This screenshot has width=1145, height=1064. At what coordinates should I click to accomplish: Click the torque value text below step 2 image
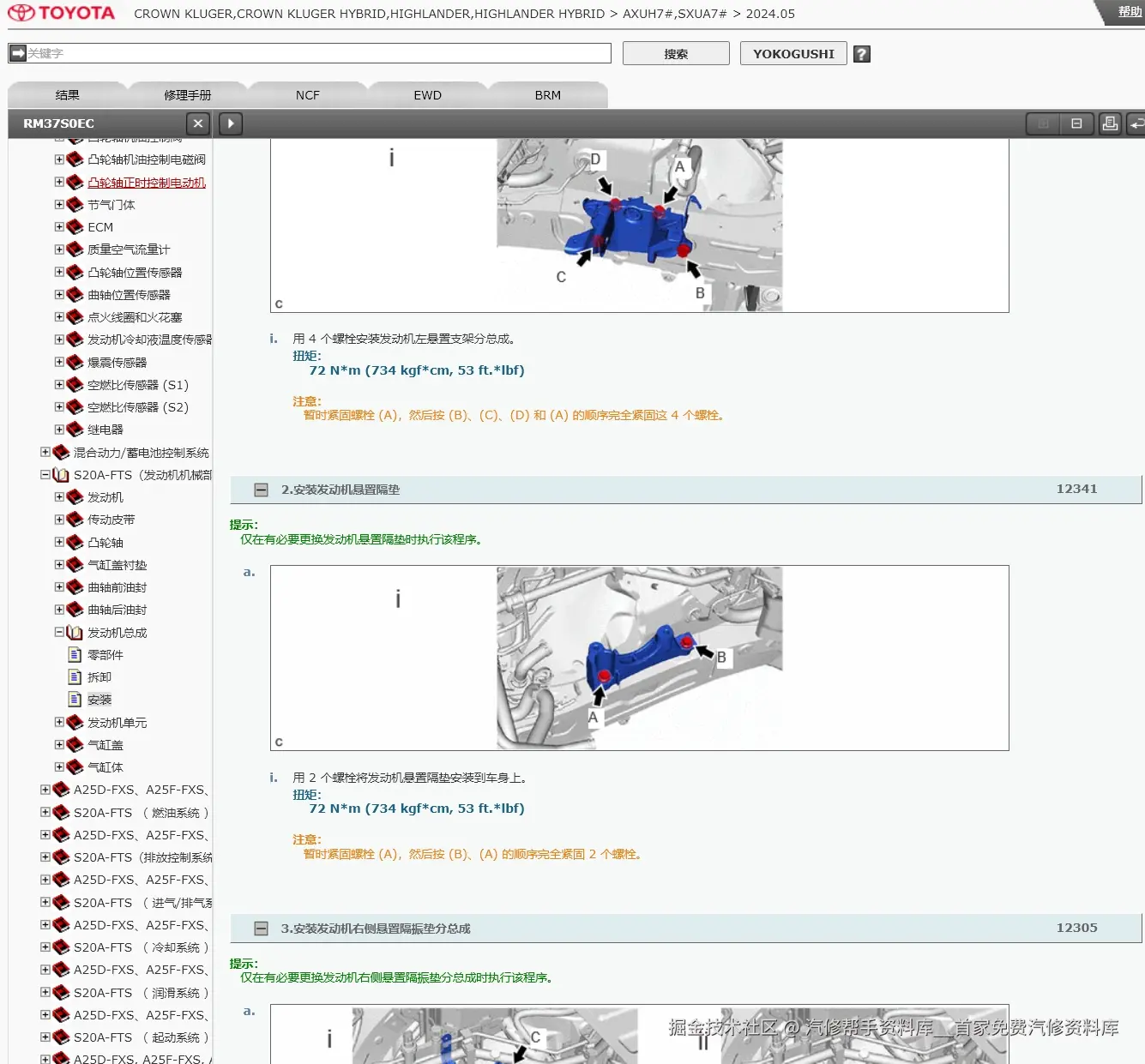tap(417, 809)
